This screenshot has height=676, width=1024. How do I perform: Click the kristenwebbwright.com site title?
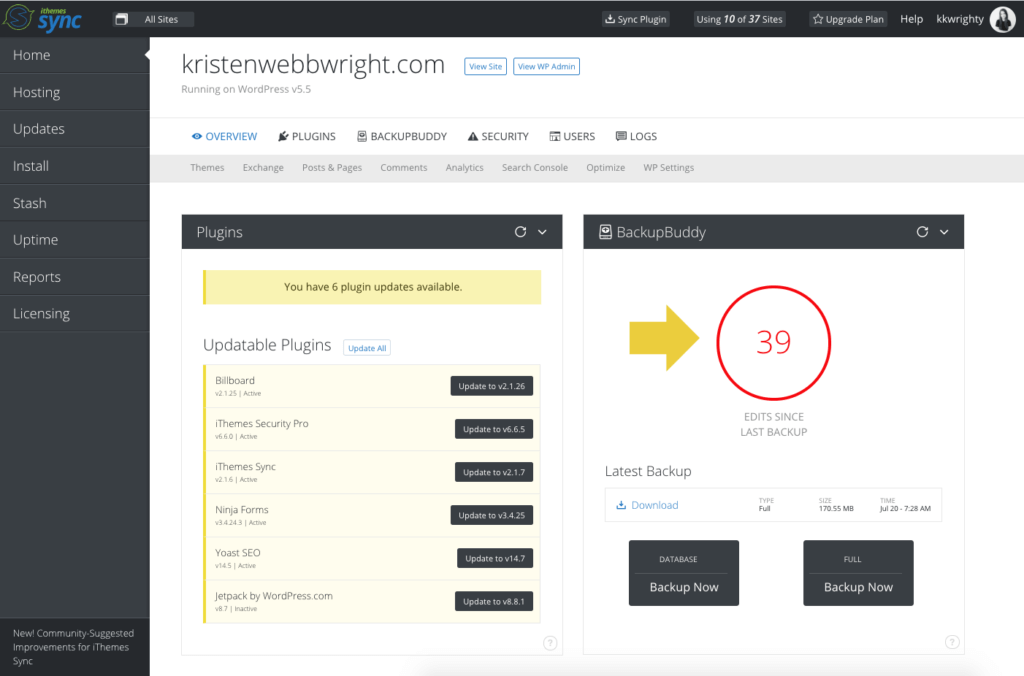313,65
